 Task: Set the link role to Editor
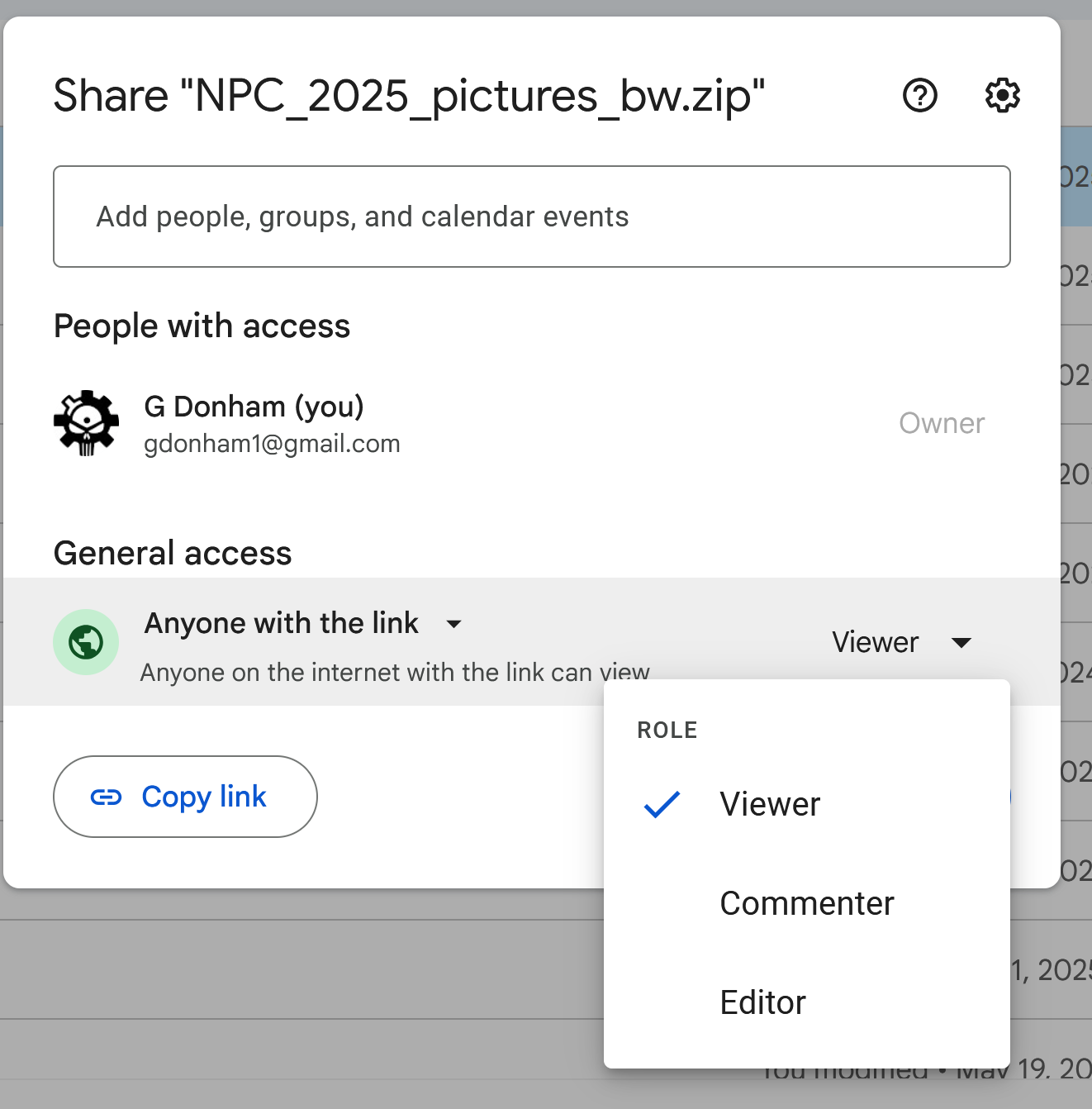coord(762,1002)
